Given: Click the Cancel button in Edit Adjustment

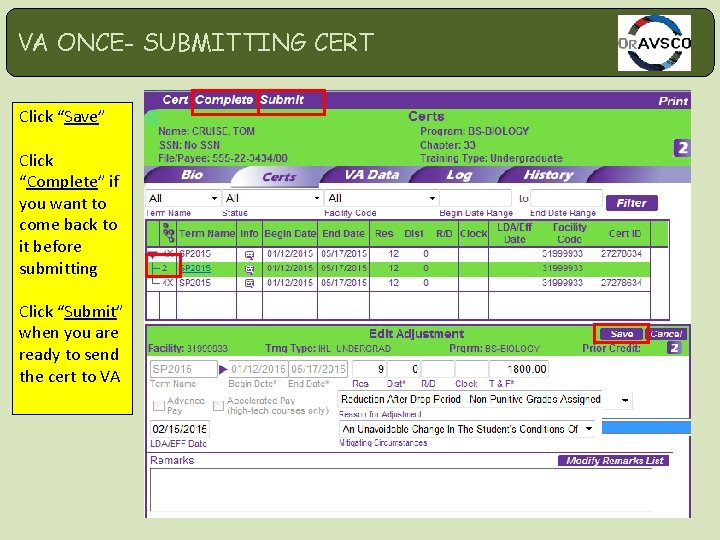Looking at the screenshot, I should (x=667, y=334).
